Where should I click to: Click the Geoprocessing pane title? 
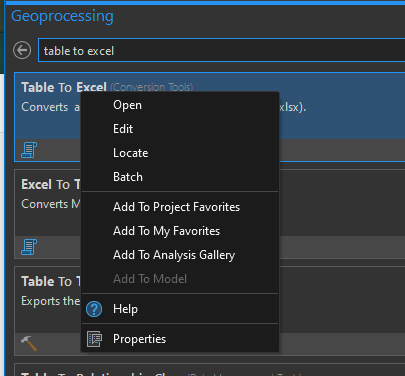pos(62,16)
